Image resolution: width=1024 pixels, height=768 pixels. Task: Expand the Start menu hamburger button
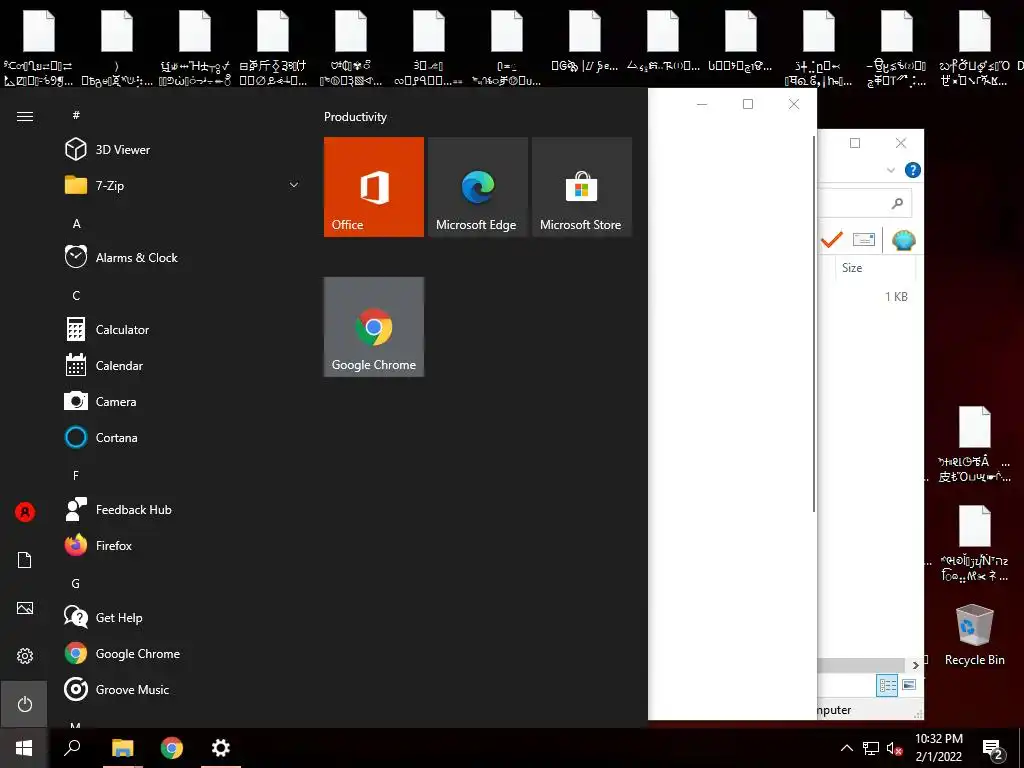click(x=25, y=116)
